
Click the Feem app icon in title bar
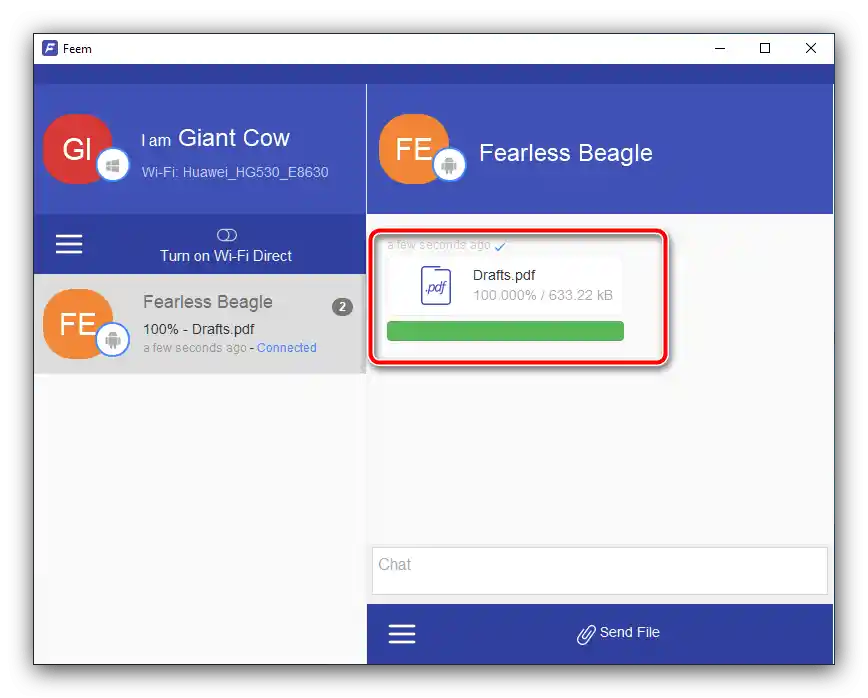click(x=50, y=48)
